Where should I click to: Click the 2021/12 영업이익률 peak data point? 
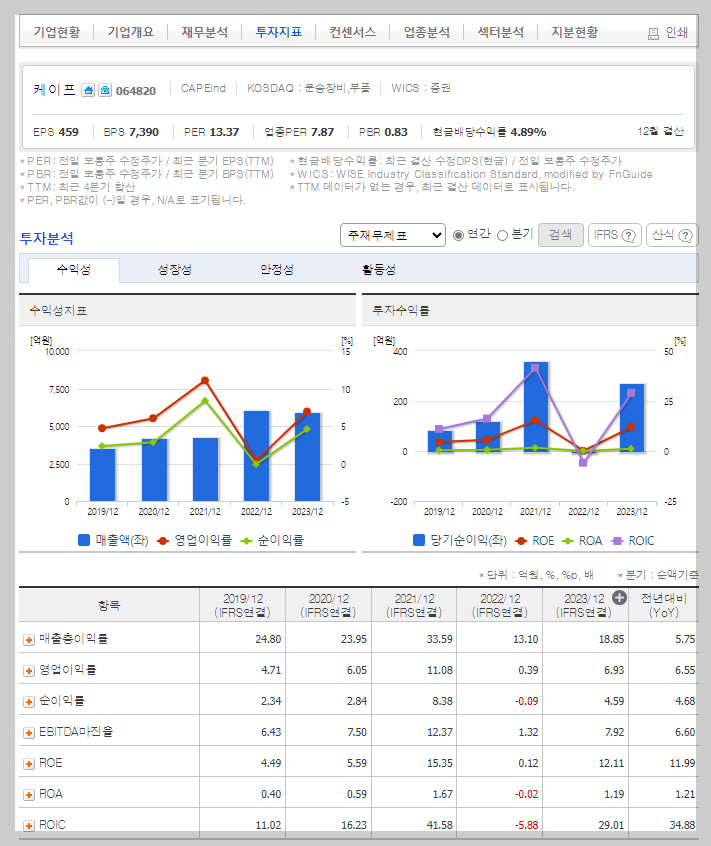click(x=205, y=380)
